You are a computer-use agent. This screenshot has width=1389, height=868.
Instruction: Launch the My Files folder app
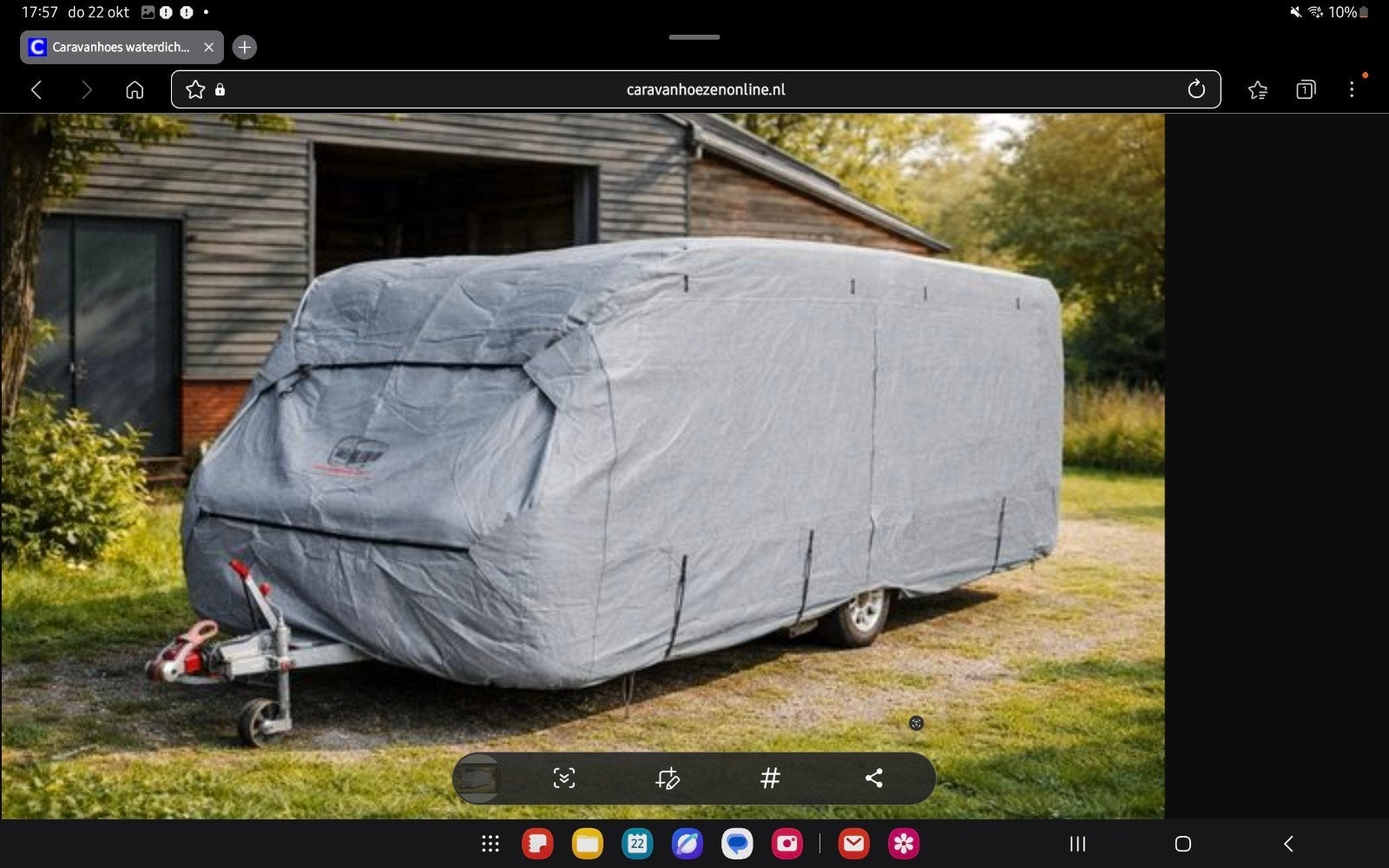click(x=588, y=844)
